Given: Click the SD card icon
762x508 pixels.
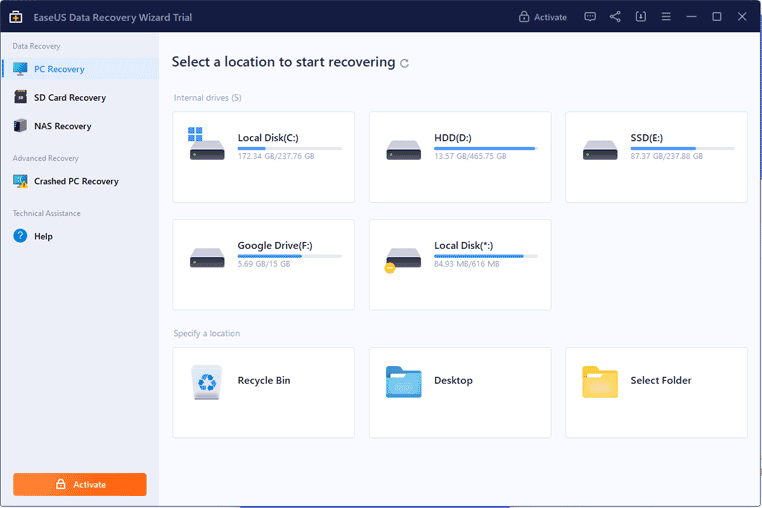Looking at the screenshot, I should tap(20, 97).
